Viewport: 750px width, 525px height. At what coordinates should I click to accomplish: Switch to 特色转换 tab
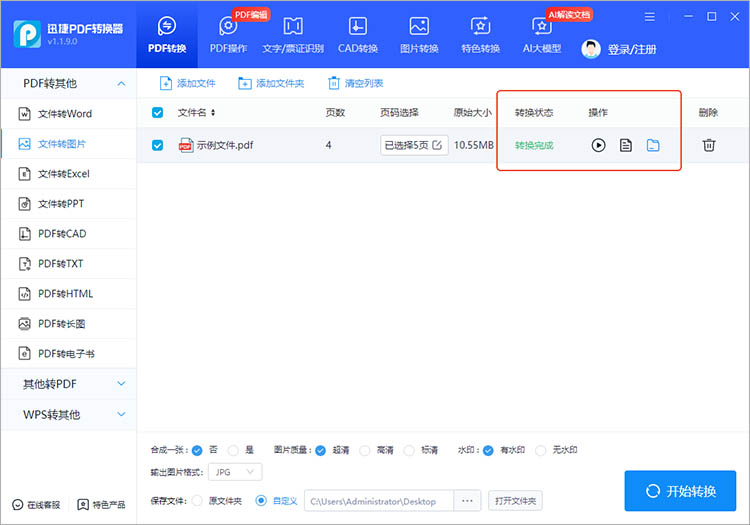[480, 34]
